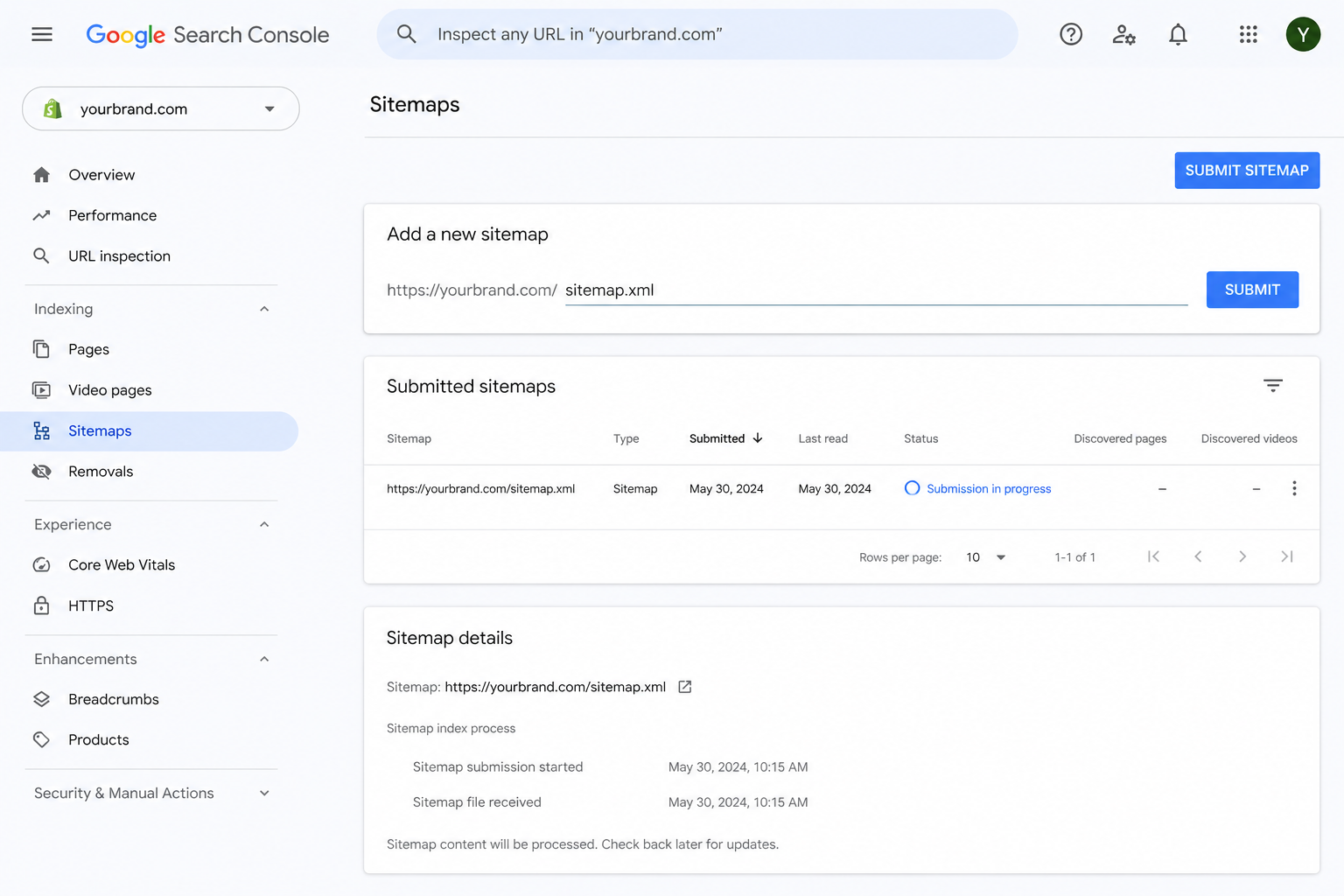1344x896 pixels.
Task: Click the Performance trend icon
Action: point(41,215)
